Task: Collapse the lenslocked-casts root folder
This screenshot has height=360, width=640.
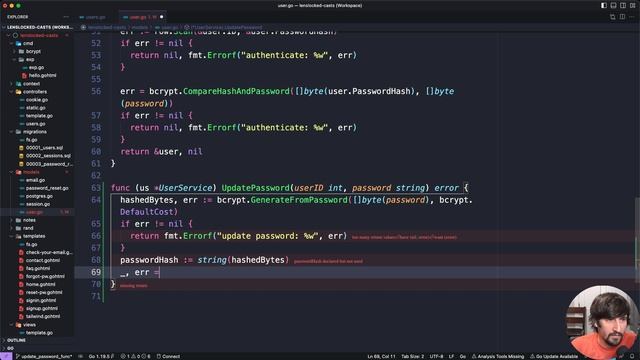Action: 39,36
